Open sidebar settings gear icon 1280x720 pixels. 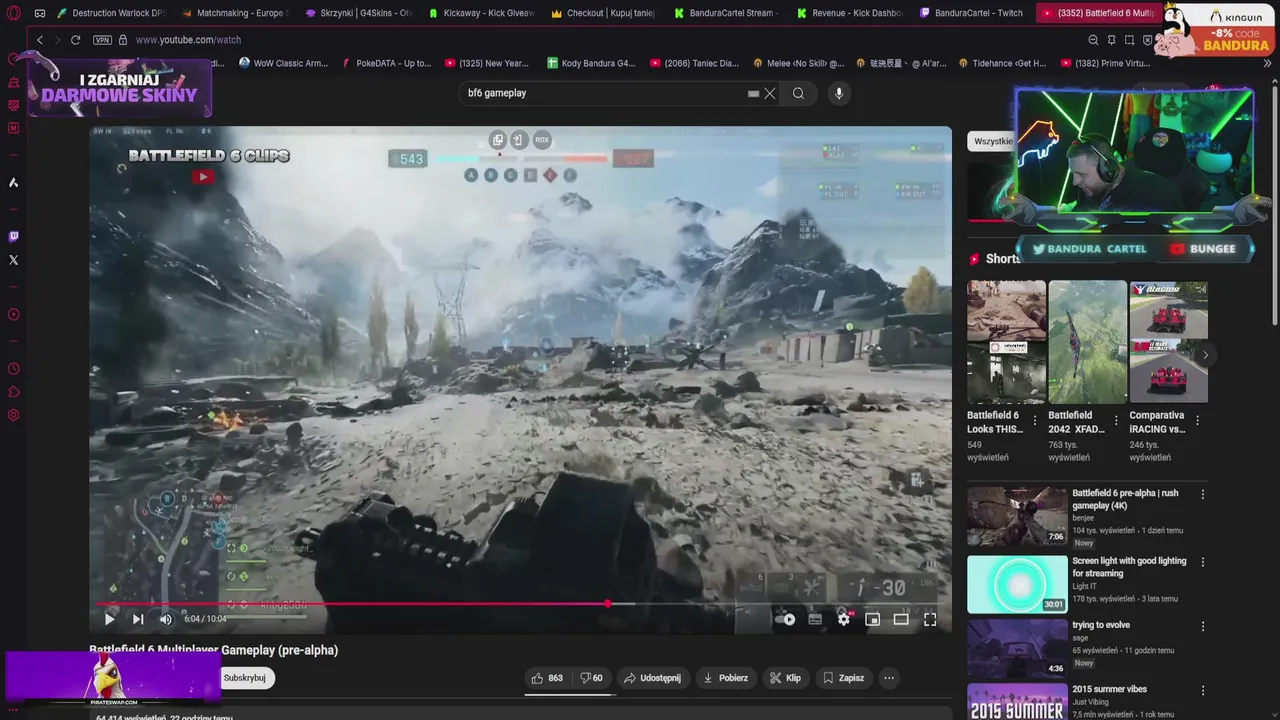pyautogui.click(x=13, y=415)
